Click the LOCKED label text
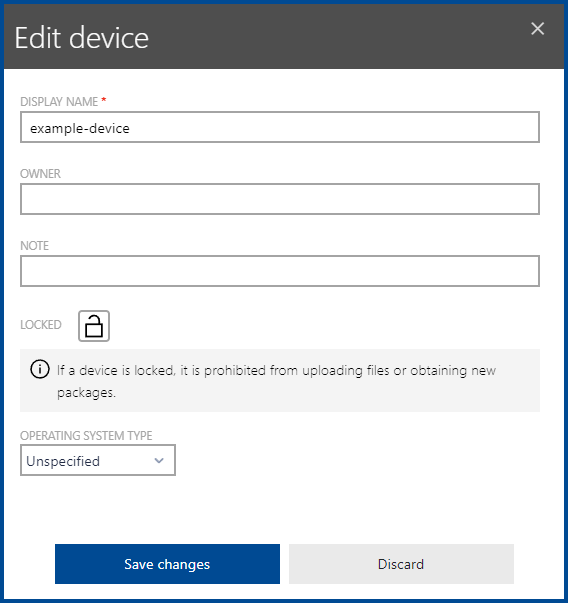 (x=41, y=325)
